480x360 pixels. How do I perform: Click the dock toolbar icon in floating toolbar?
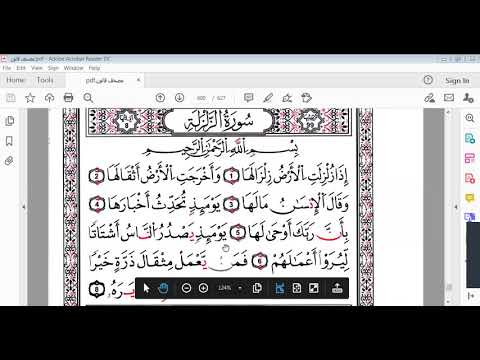(x=337, y=288)
